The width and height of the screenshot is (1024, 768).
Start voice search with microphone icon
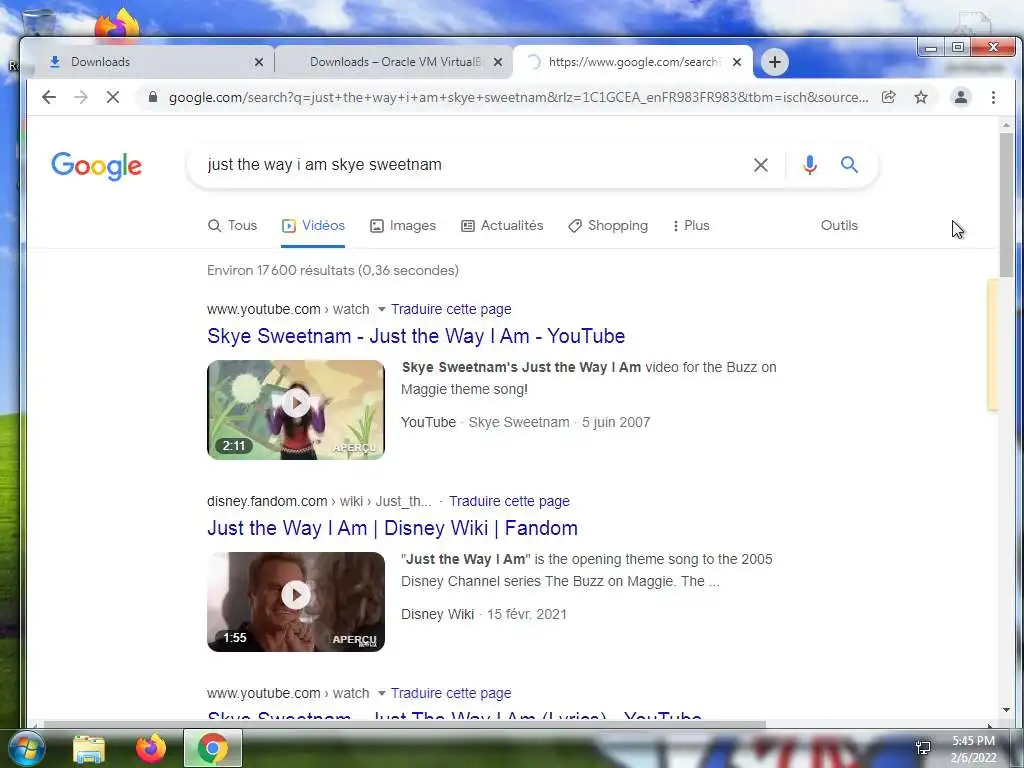click(x=810, y=165)
